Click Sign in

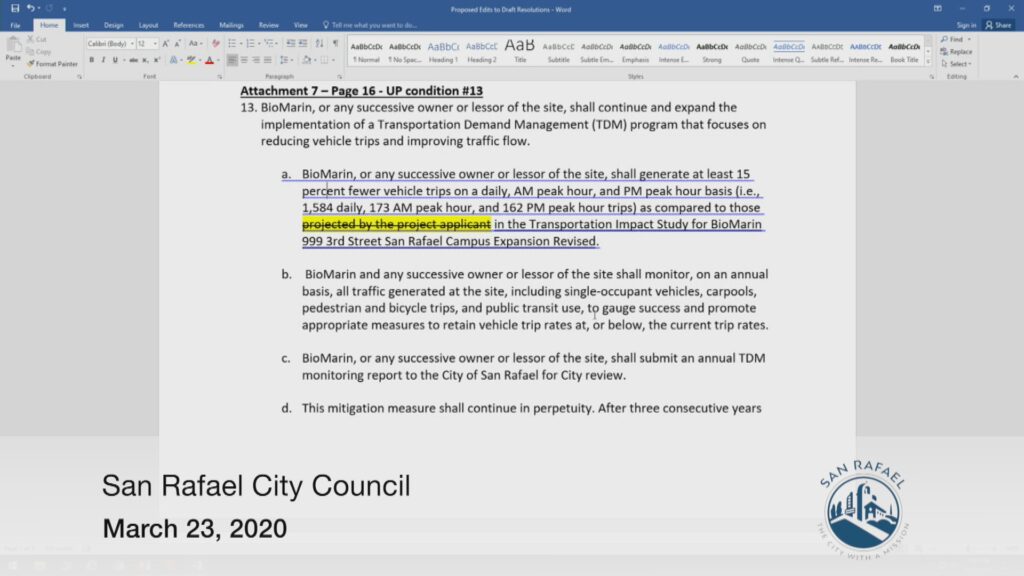(966, 25)
